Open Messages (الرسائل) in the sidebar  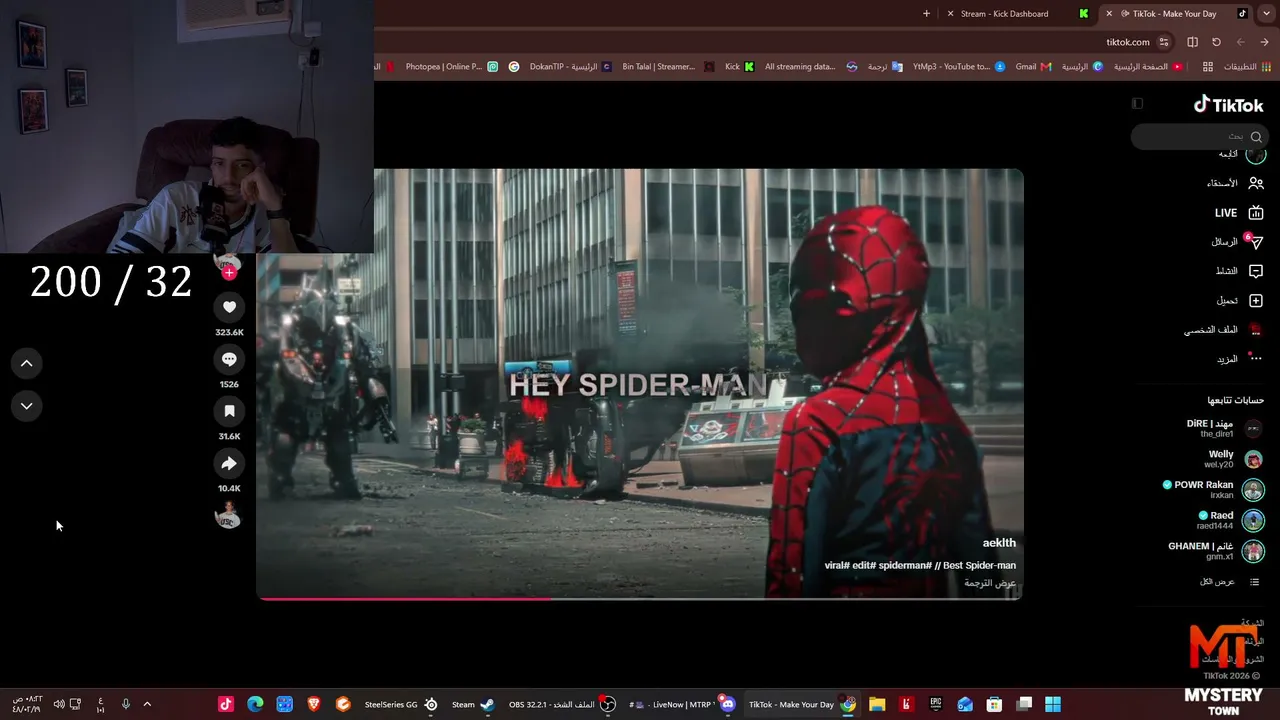pyautogui.click(x=1237, y=242)
